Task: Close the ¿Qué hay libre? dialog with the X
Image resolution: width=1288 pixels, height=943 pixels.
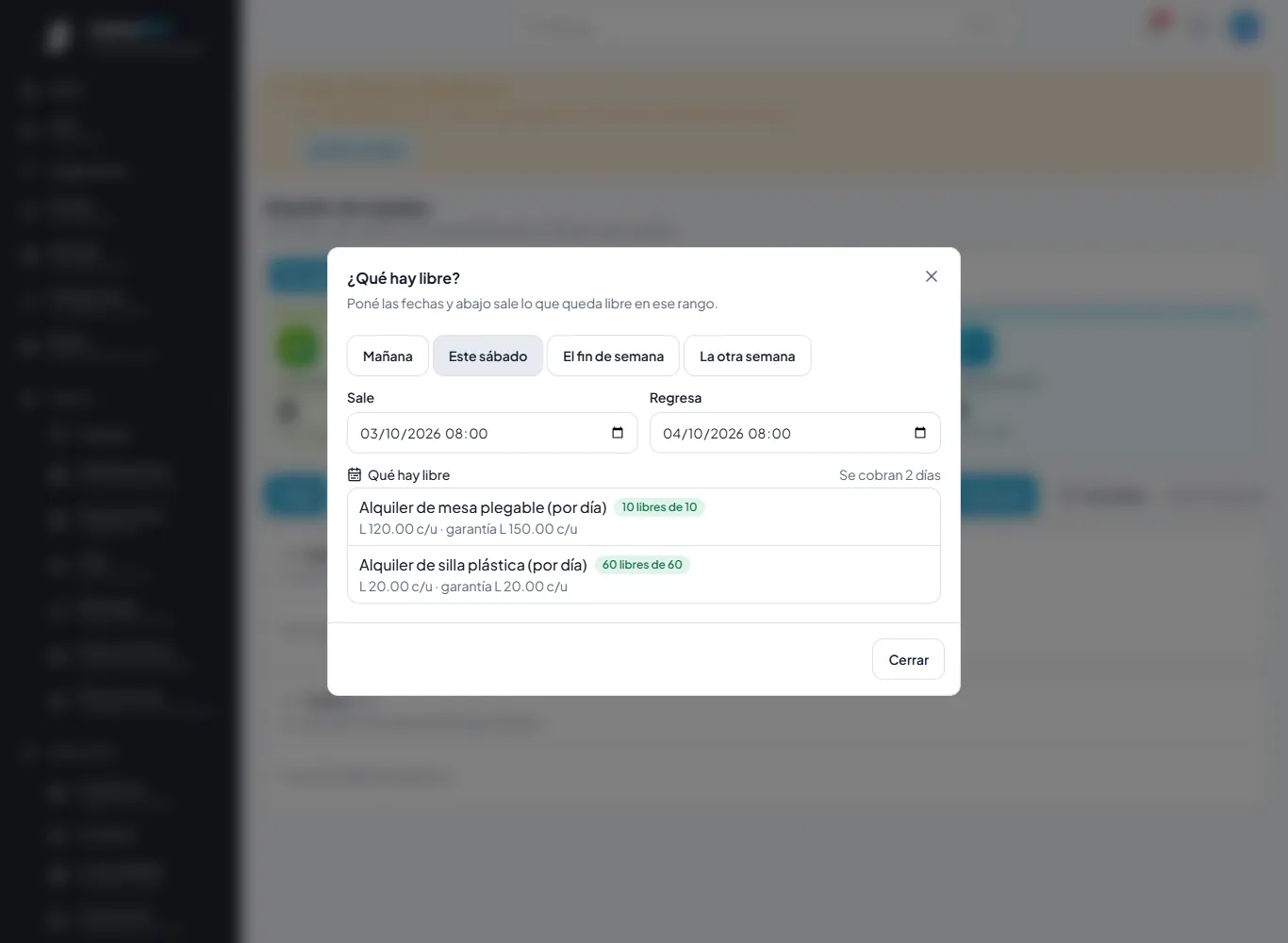Action: [932, 276]
